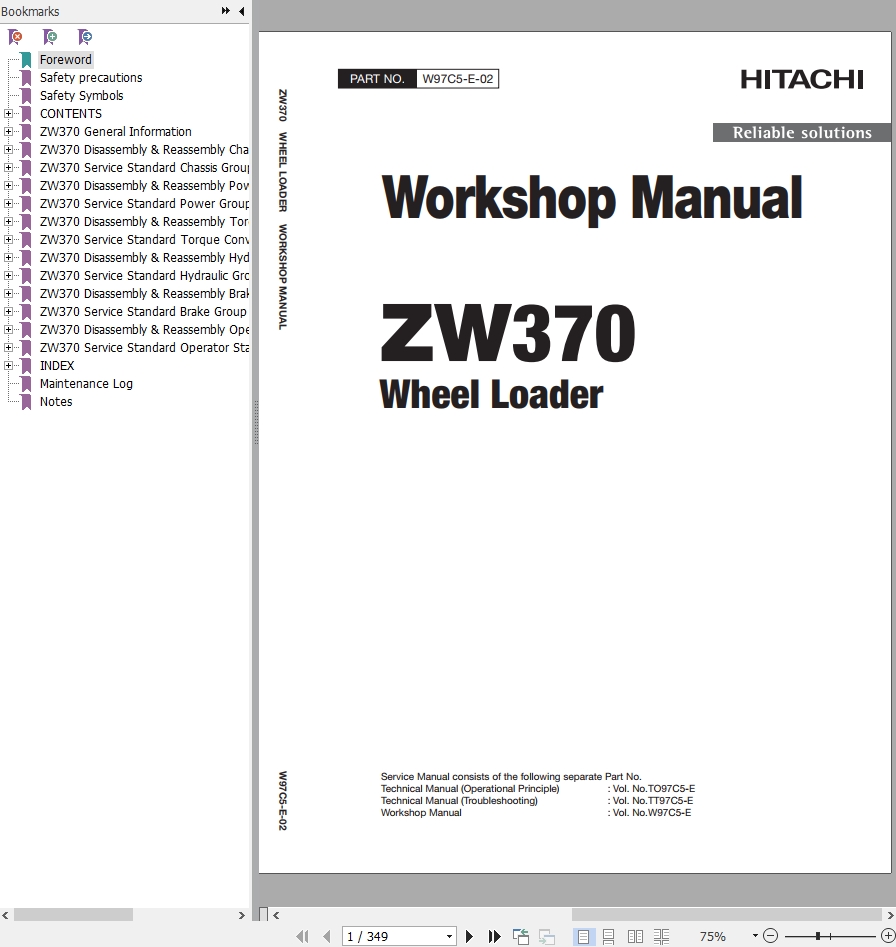The image size is (896, 947).
Task: Open the page number dropdown
Action: pyautogui.click(x=449, y=937)
